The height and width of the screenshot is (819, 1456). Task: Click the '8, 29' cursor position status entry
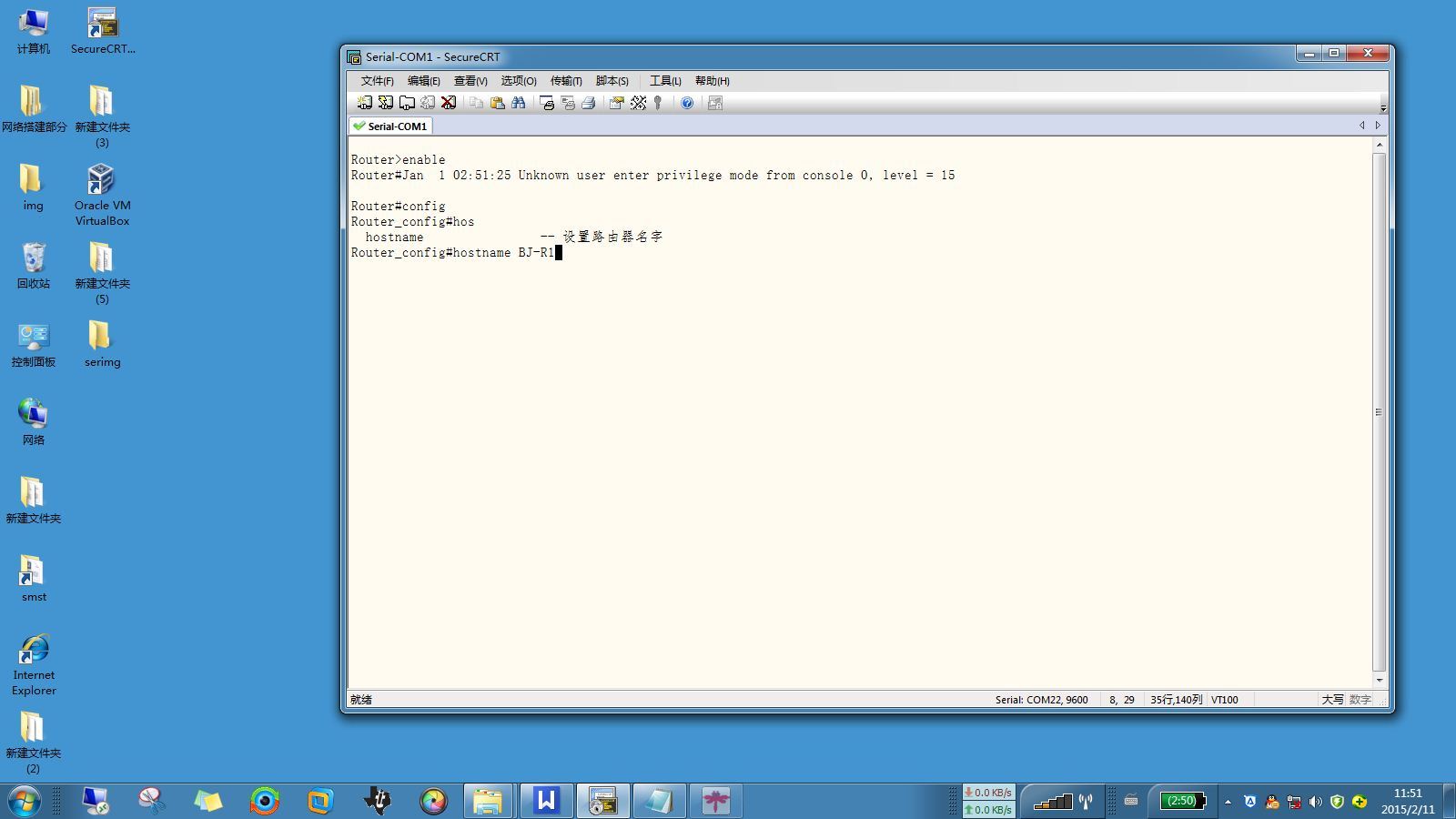click(1121, 700)
